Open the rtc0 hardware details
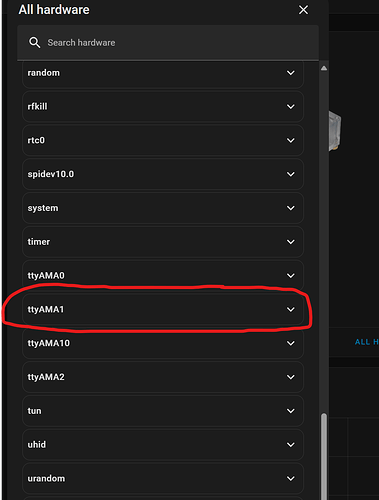 tap(163, 140)
